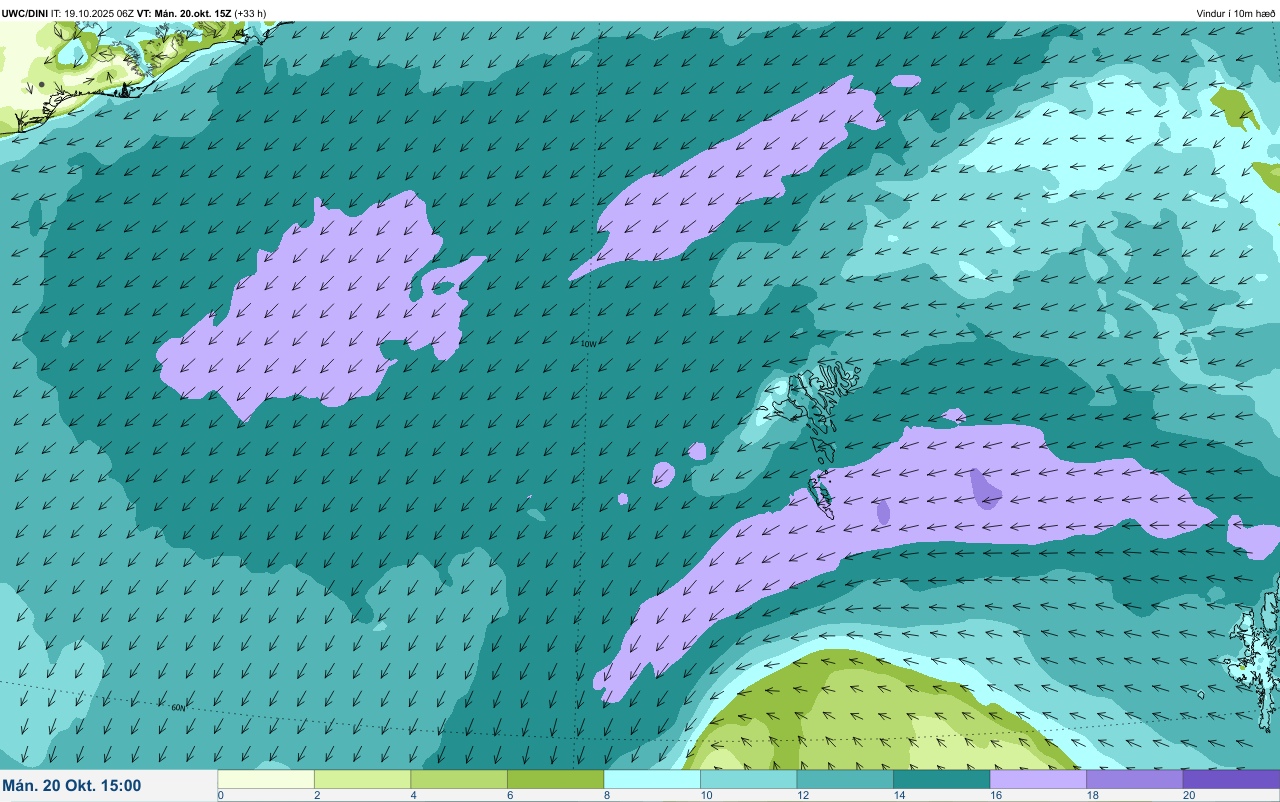The image size is (1280, 802).
Task: Select the 16–18 lavender legend swatch
Action: [1038, 779]
